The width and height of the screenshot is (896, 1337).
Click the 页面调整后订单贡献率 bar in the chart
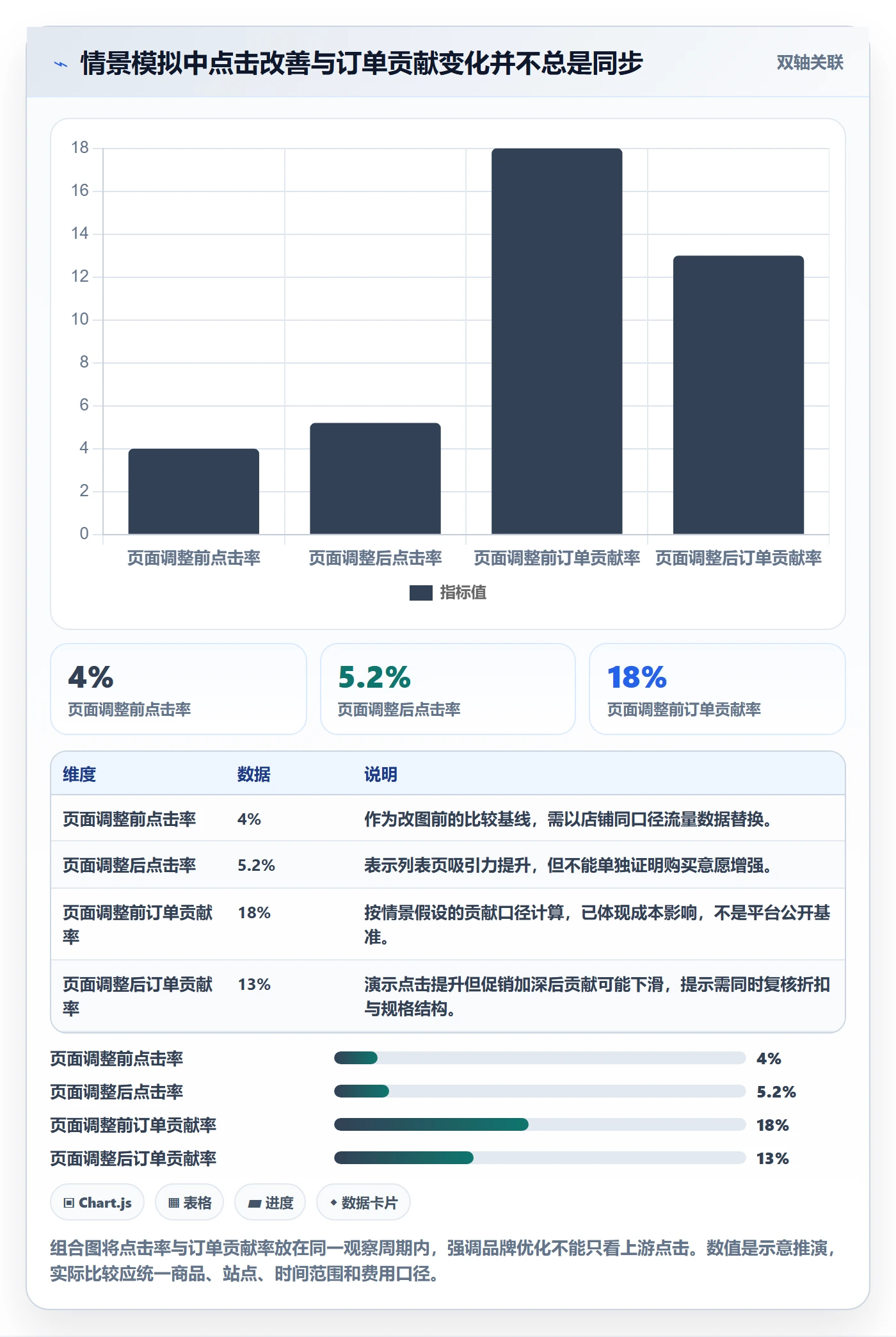pyautogui.click(x=739, y=395)
